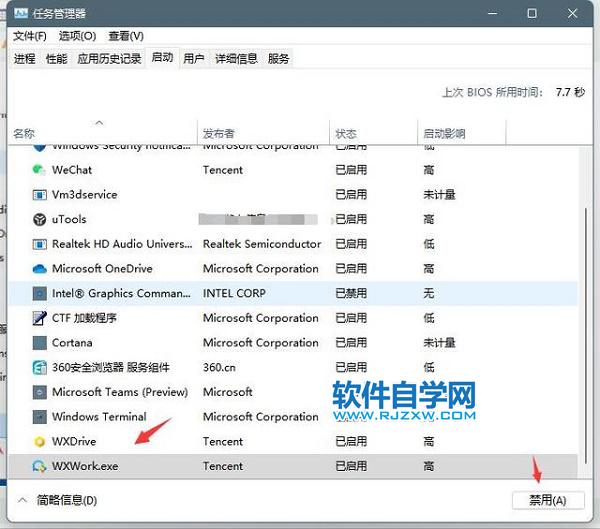
Task: Click the vertical scrollbar of startup list
Action: pyautogui.click(x=585, y=337)
